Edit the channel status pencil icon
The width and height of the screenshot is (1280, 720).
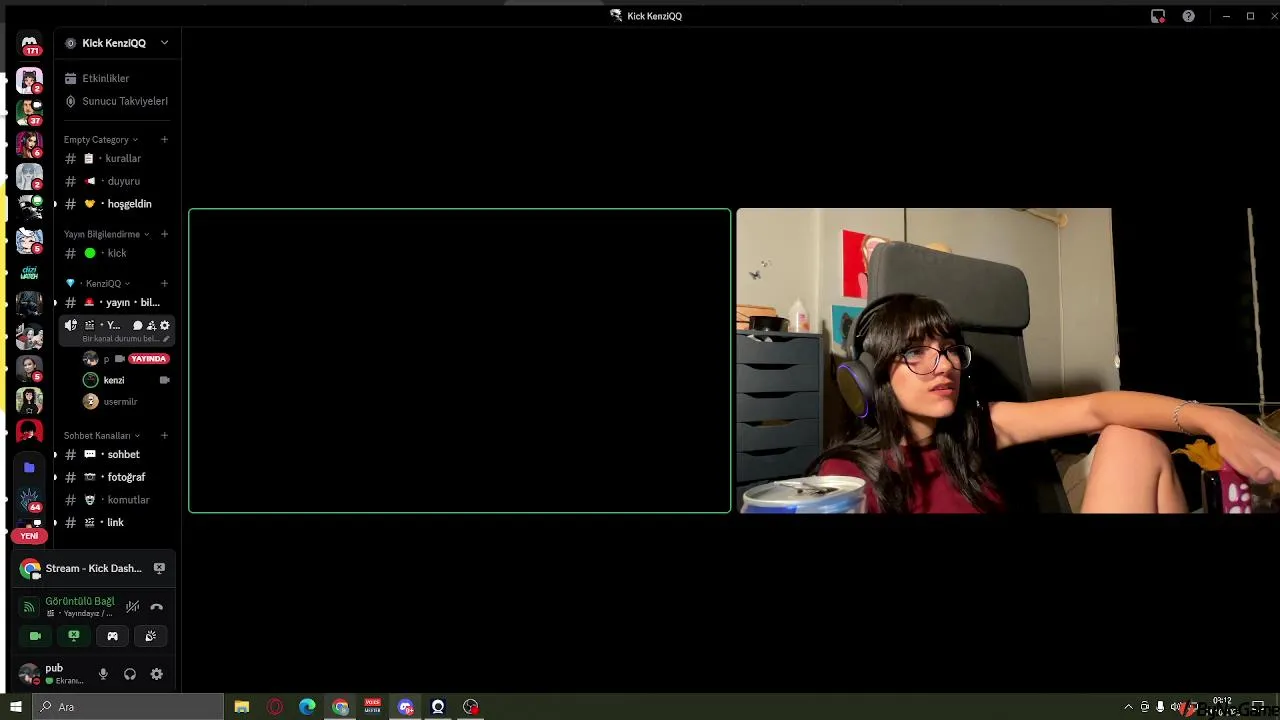point(166,339)
